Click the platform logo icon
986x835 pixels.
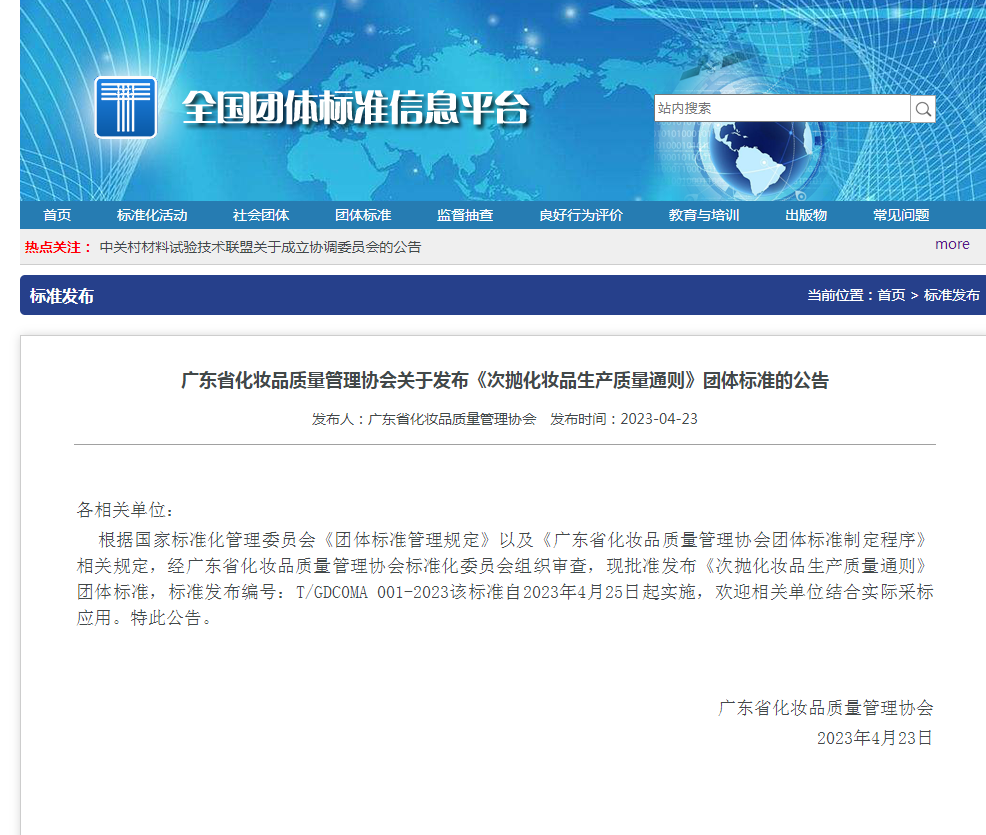126,107
